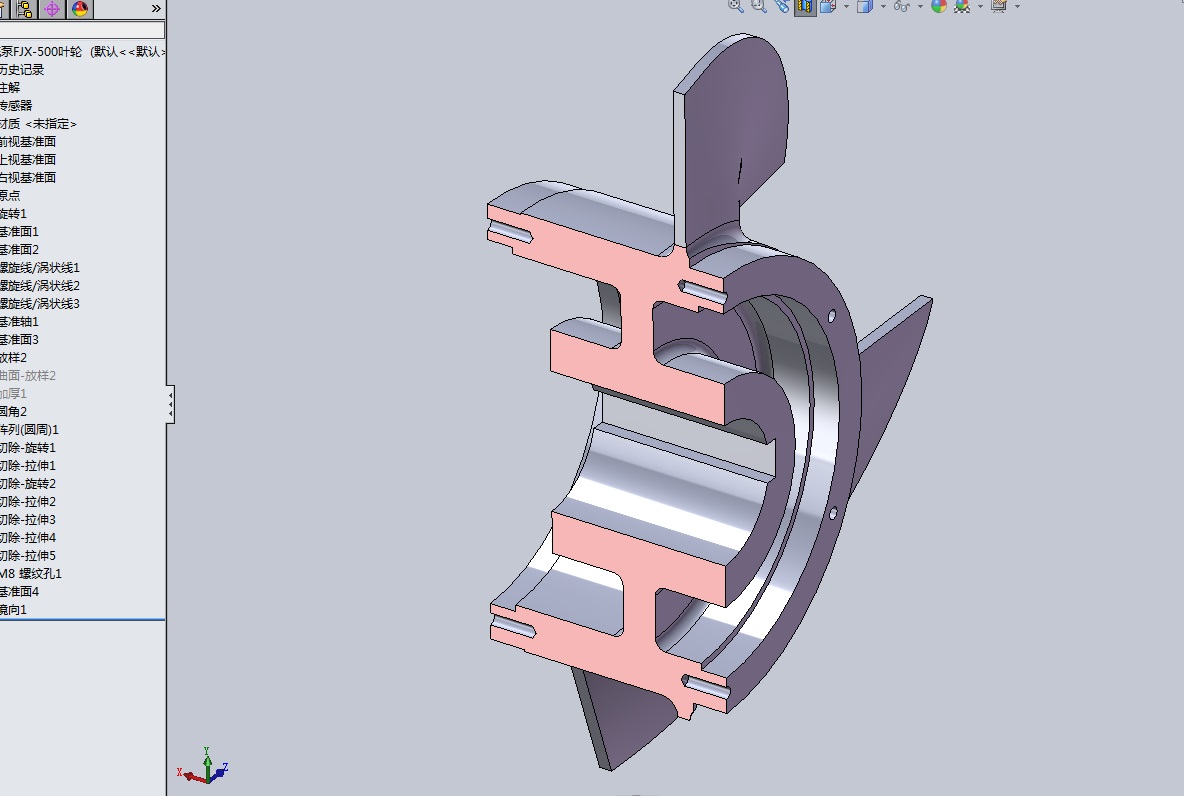This screenshot has width=1184, height=796.
Task: Select the suppressed 加厚1 feature
Action: pyautogui.click(x=14, y=393)
